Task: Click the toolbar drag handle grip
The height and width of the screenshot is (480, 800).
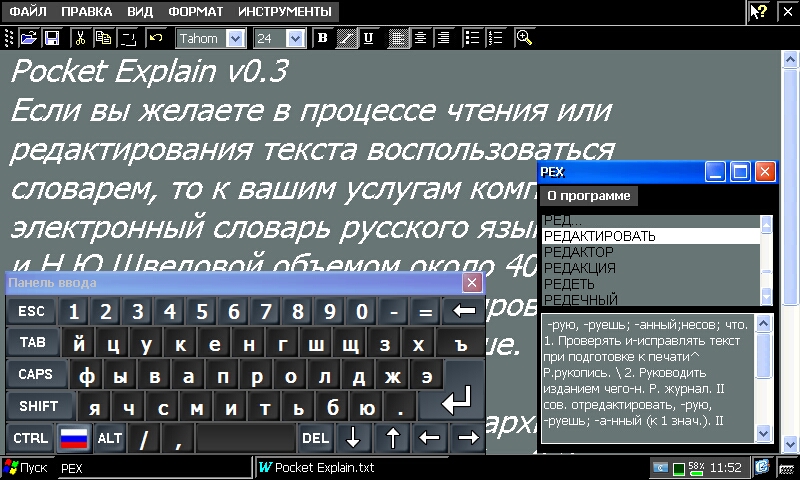Action: (9, 38)
